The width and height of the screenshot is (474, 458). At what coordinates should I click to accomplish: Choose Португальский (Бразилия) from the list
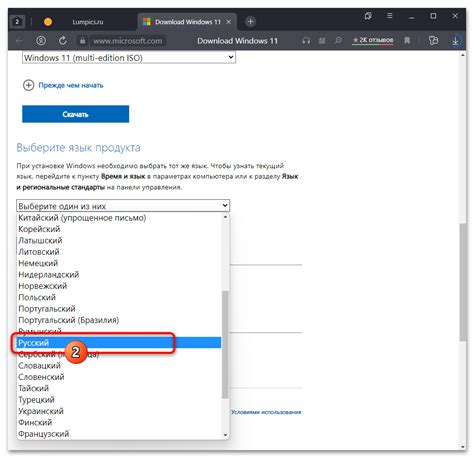click(x=119, y=320)
